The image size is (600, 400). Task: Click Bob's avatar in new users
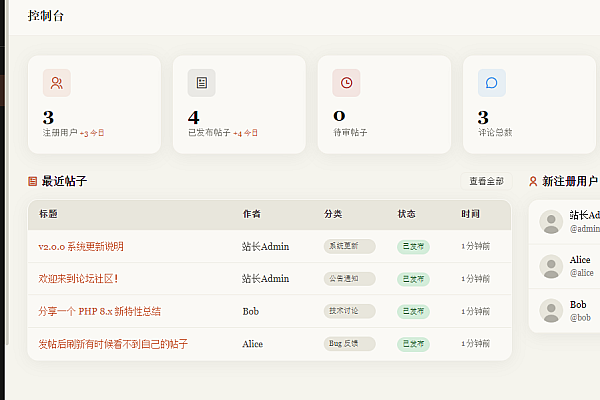click(551, 310)
